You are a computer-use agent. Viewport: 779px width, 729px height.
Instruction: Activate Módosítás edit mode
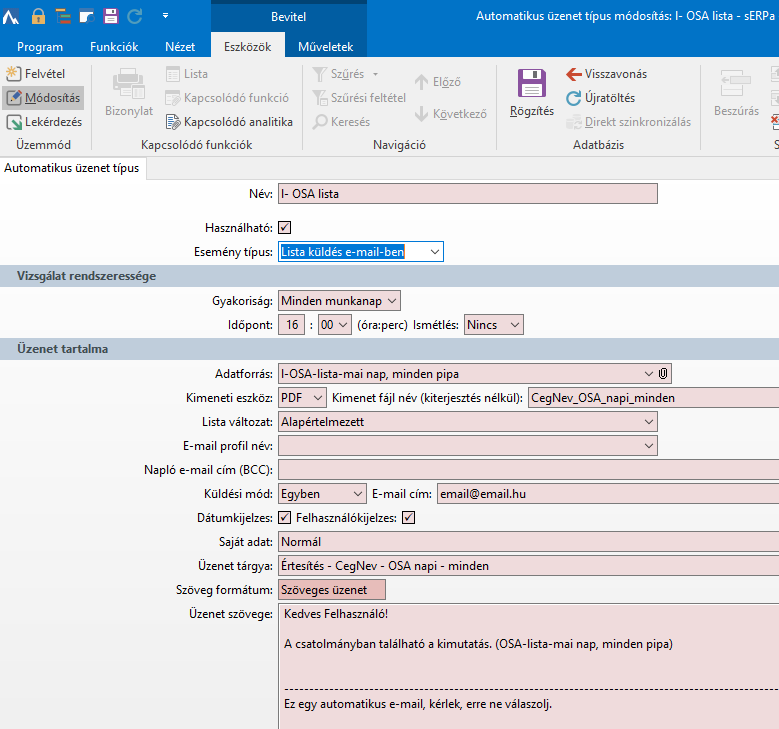(43, 98)
